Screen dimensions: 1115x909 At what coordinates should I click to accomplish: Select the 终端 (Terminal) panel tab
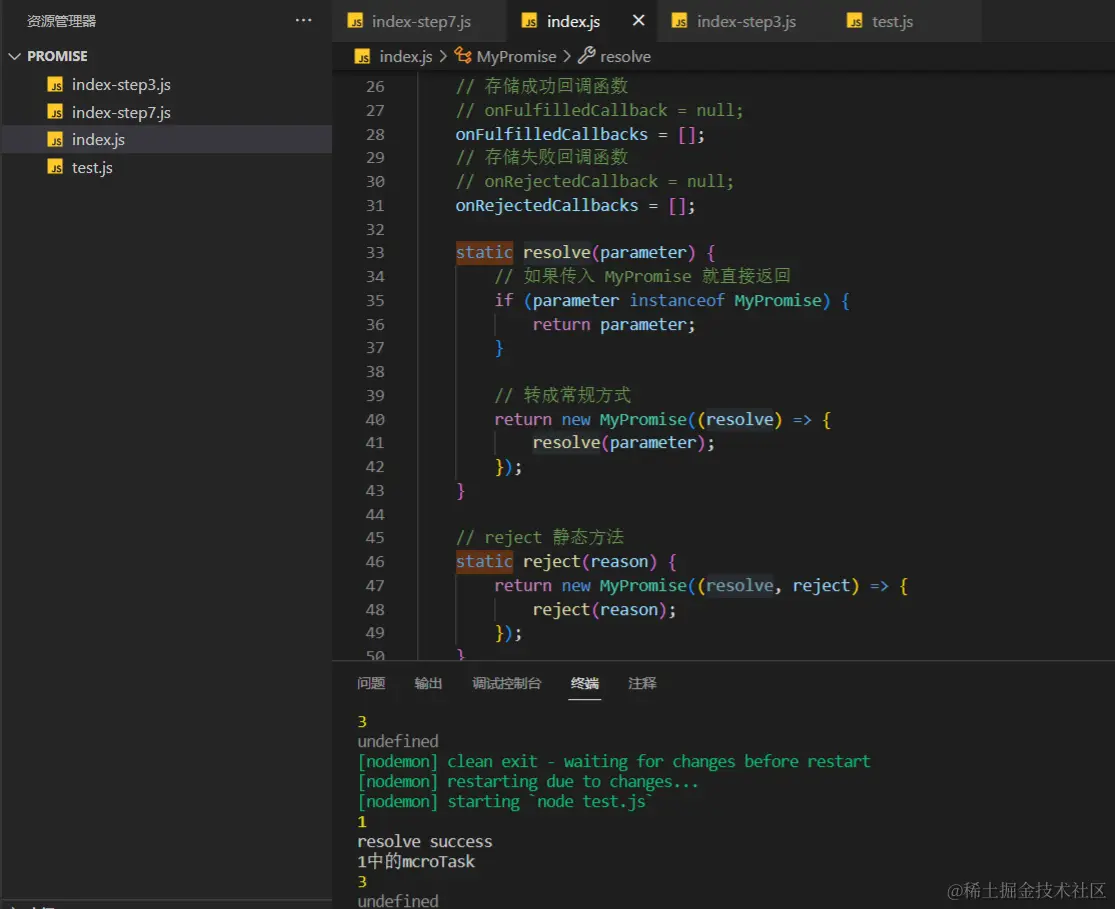coord(585,684)
